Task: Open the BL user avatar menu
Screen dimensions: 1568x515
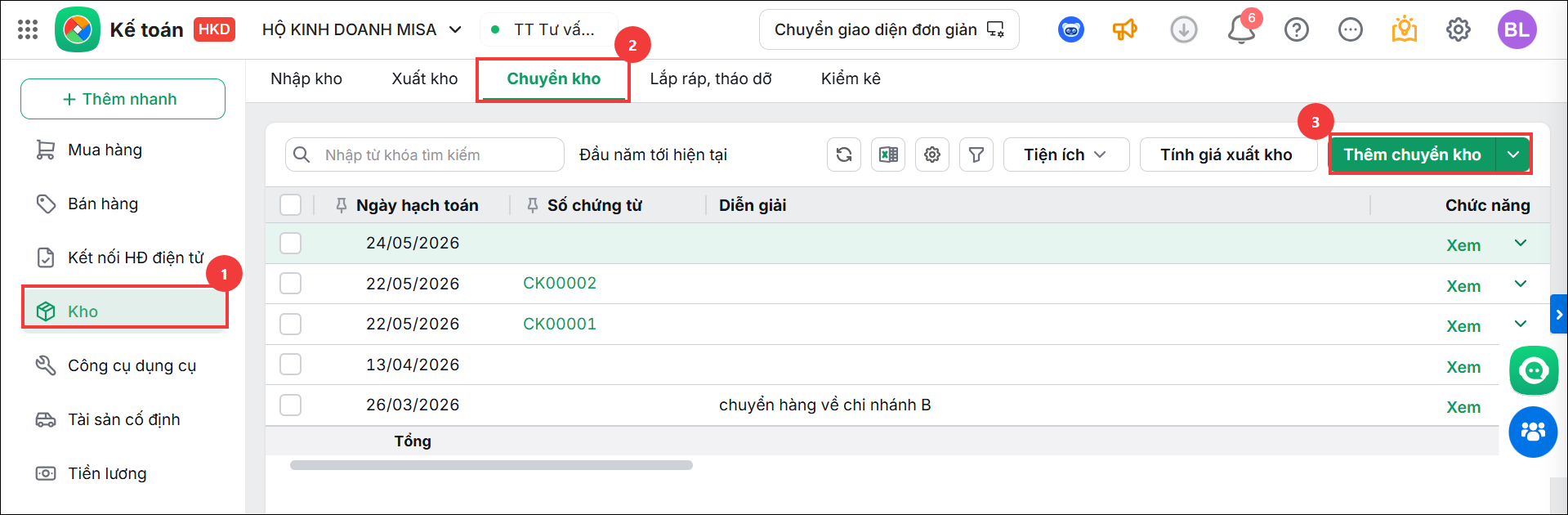Action: 1517,29
